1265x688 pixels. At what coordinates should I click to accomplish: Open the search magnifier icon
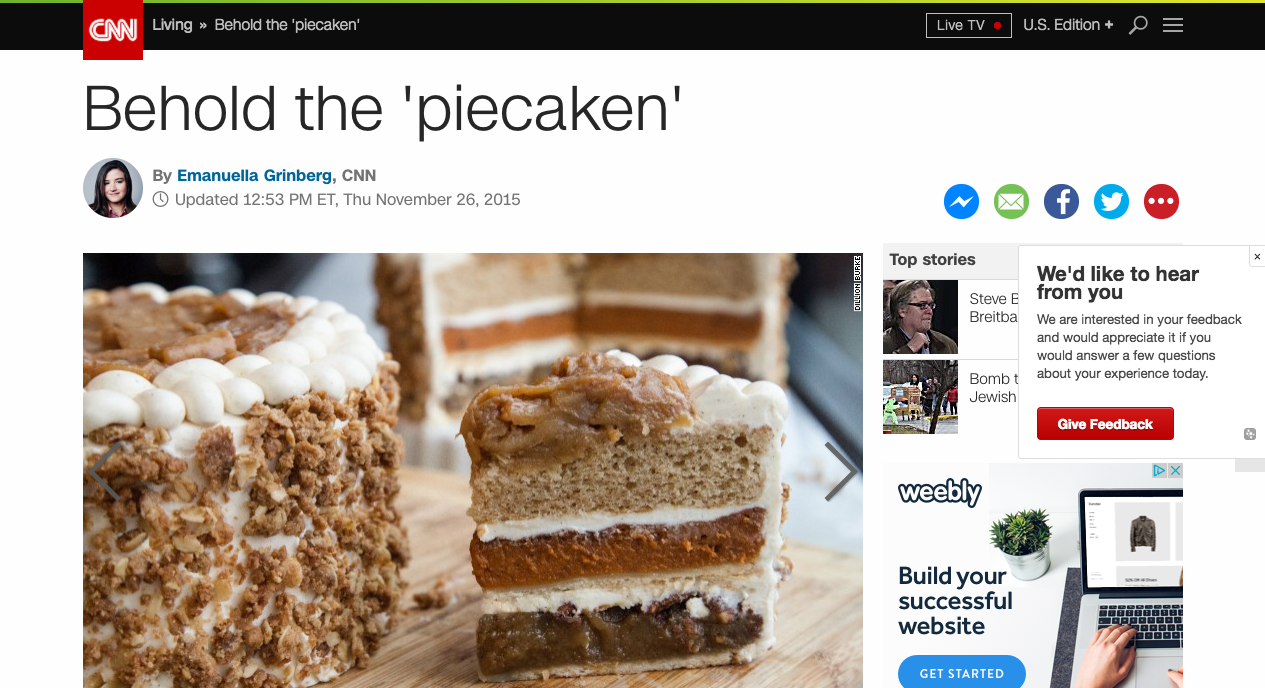[x=1138, y=25]
